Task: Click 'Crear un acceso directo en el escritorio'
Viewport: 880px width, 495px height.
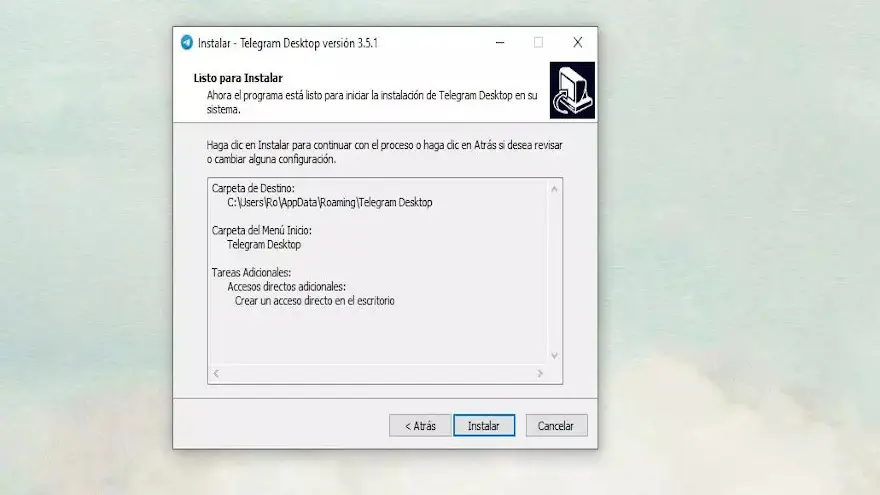Action: click(x=314, y=300)
